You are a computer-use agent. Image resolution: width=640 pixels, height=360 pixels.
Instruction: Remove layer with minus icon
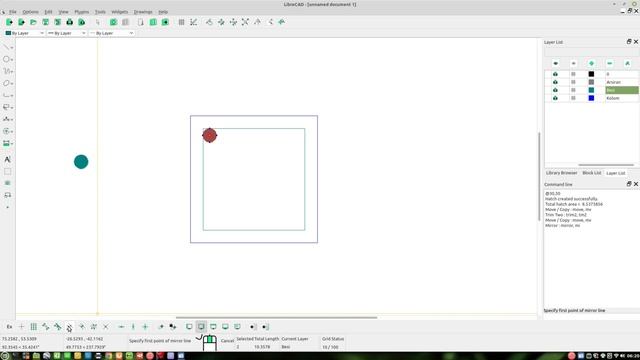pos(609,63)
